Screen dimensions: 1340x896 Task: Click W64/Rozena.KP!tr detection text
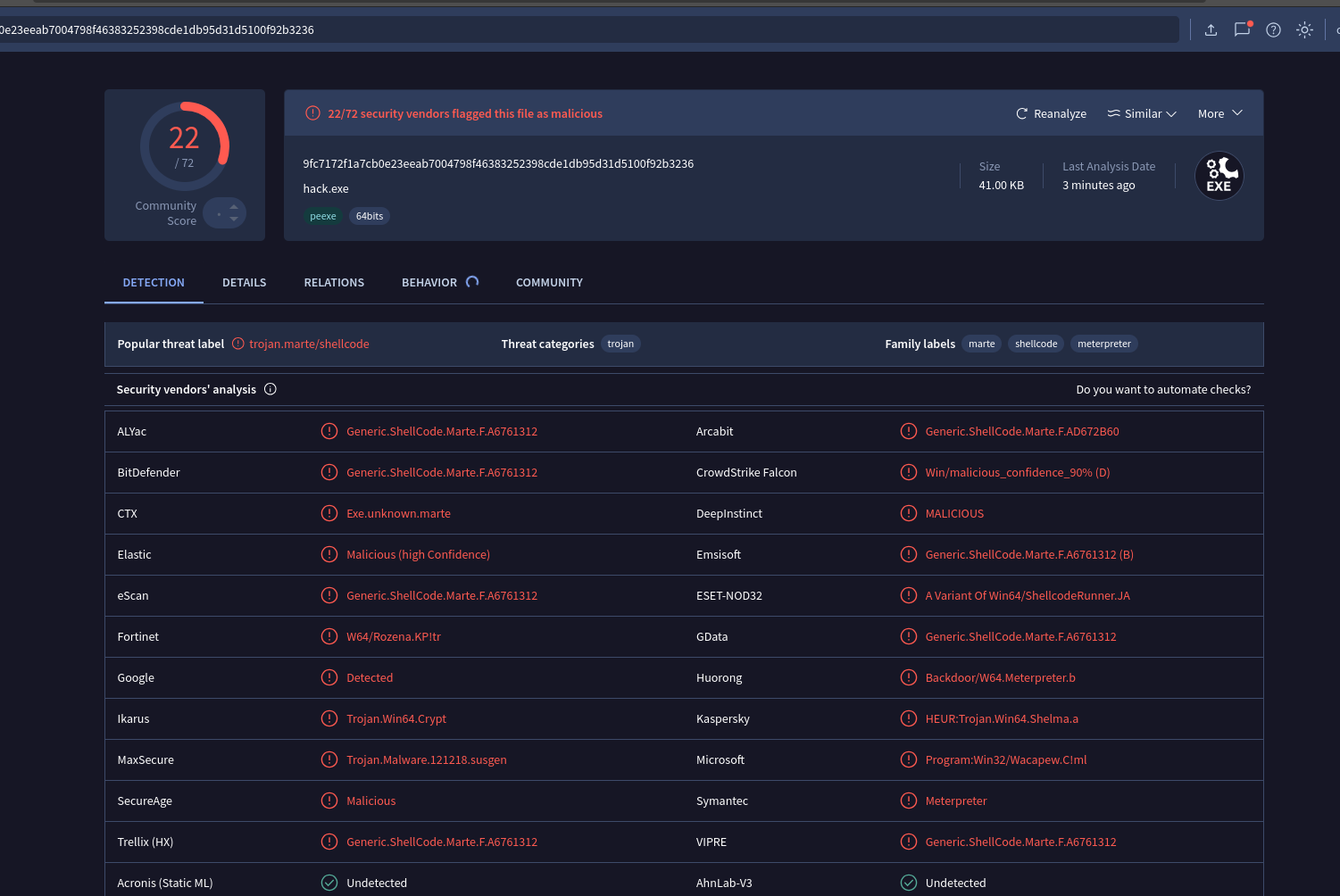point(394,636)
